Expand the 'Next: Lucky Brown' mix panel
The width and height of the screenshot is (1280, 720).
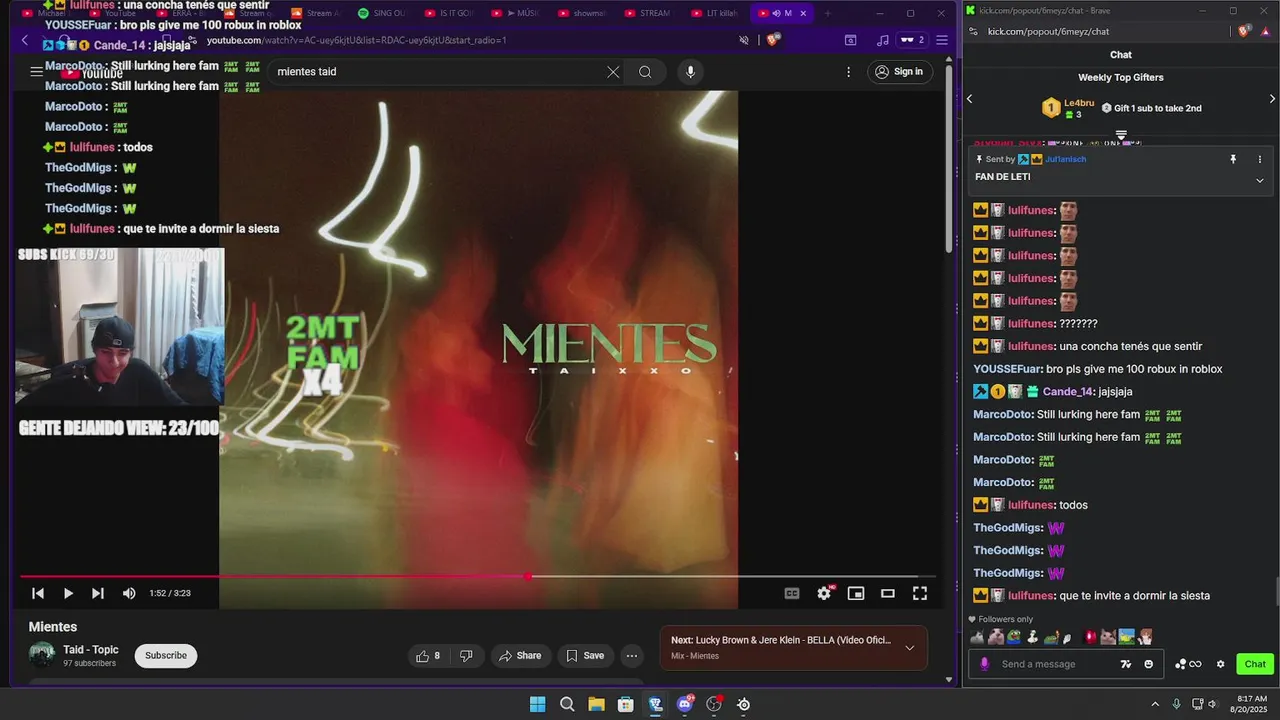click(909, 648)
